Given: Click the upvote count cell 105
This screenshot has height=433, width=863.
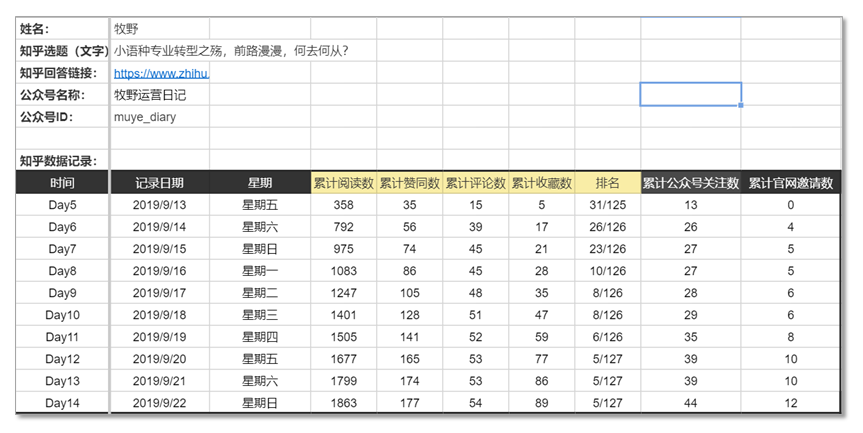Looking at the screenshot, I should [x=409, y=293].
